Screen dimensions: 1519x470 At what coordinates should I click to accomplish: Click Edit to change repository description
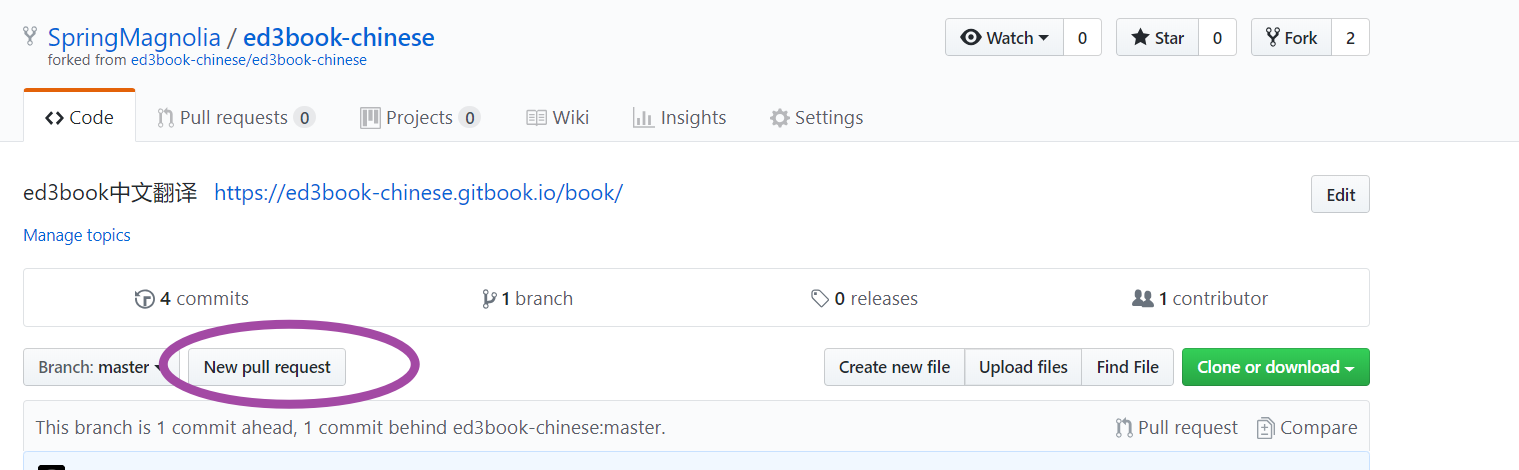coord(1340,195)
